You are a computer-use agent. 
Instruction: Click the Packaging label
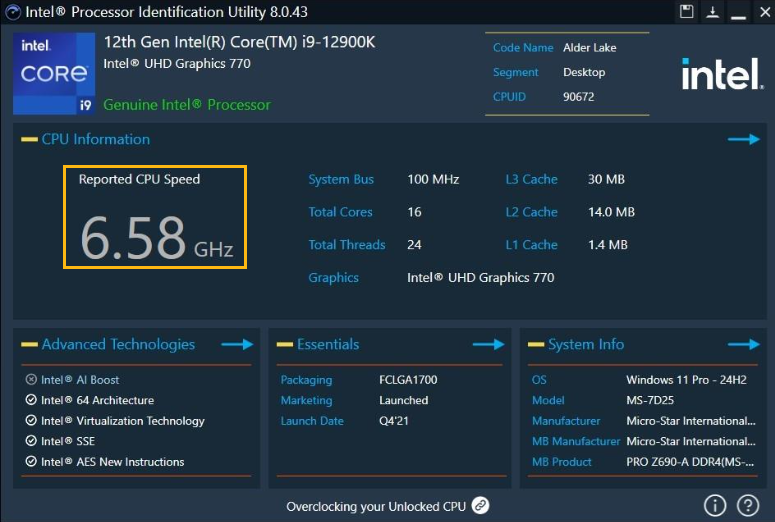pos(306,380)
